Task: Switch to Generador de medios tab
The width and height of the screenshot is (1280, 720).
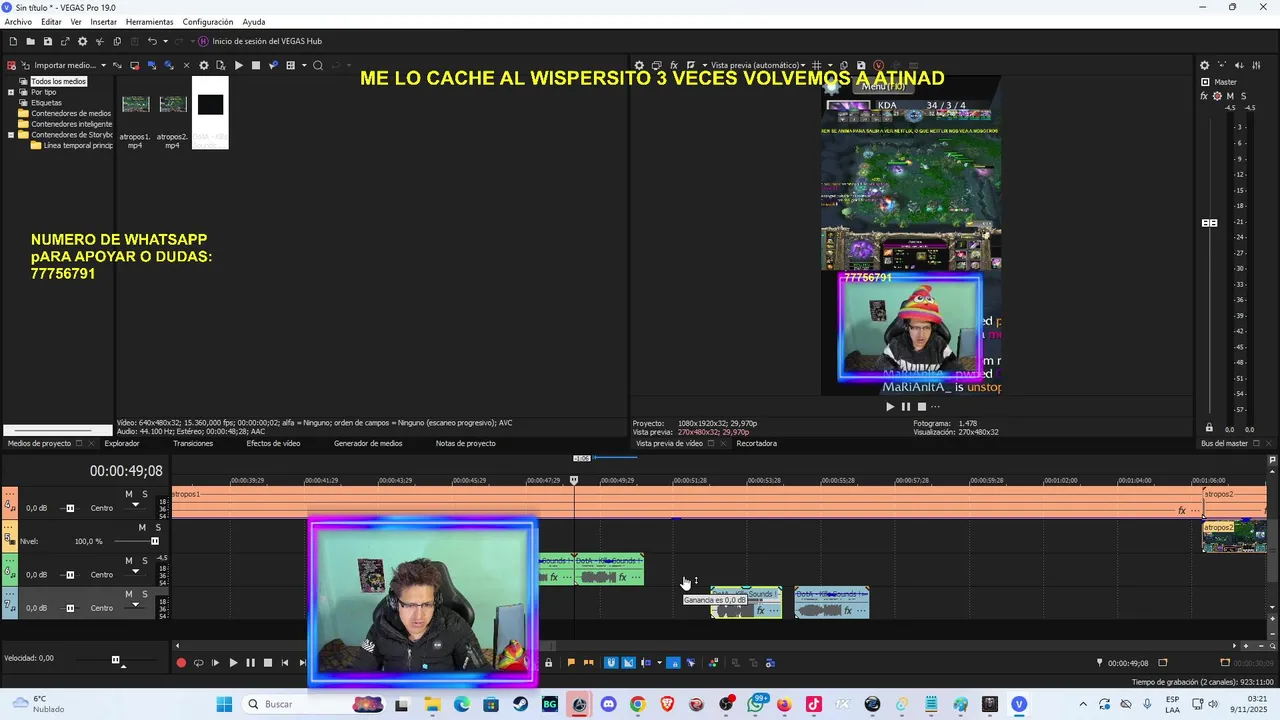Action: [x=368, y=443]
